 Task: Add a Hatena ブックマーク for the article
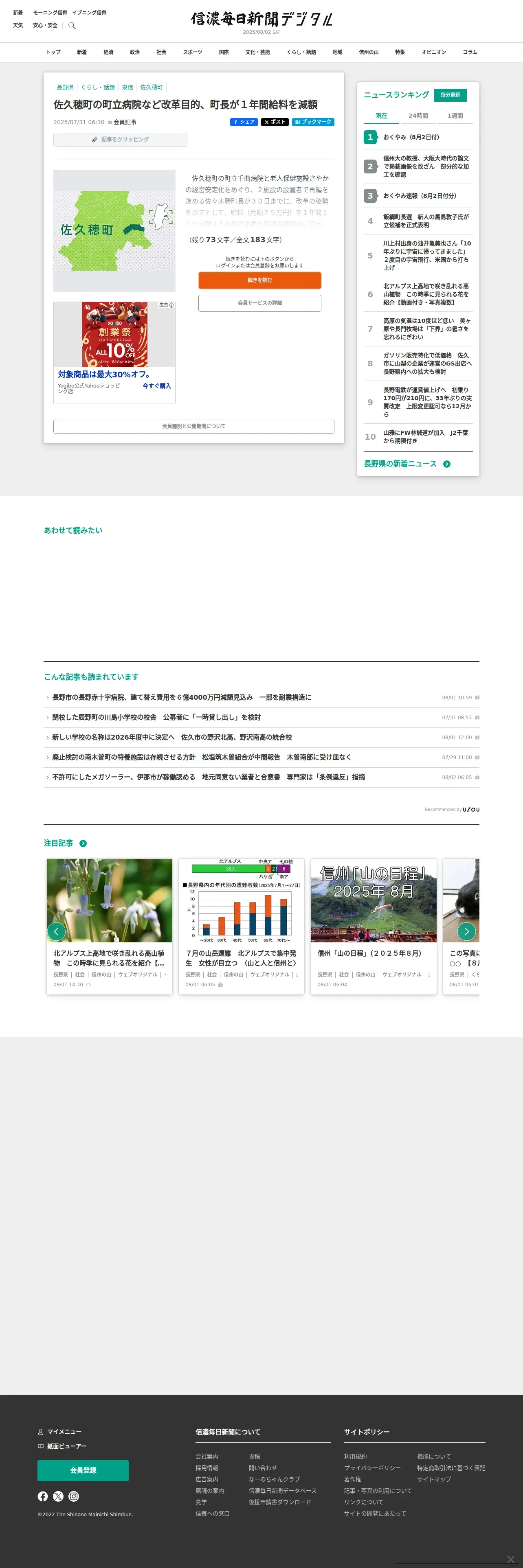pyautogui.click(x=313, y=122)
